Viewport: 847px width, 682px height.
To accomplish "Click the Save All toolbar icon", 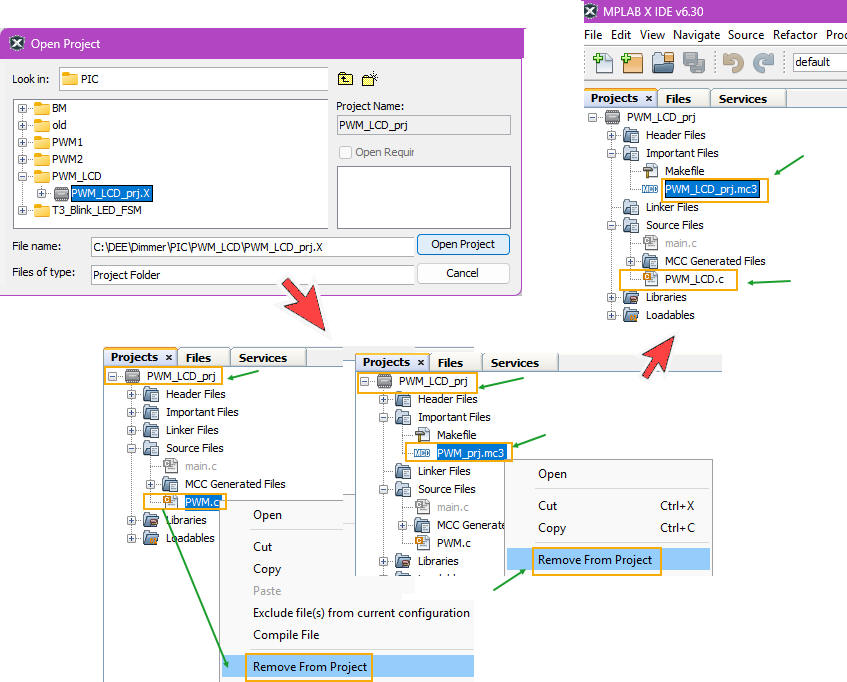I will pos(693,62).
